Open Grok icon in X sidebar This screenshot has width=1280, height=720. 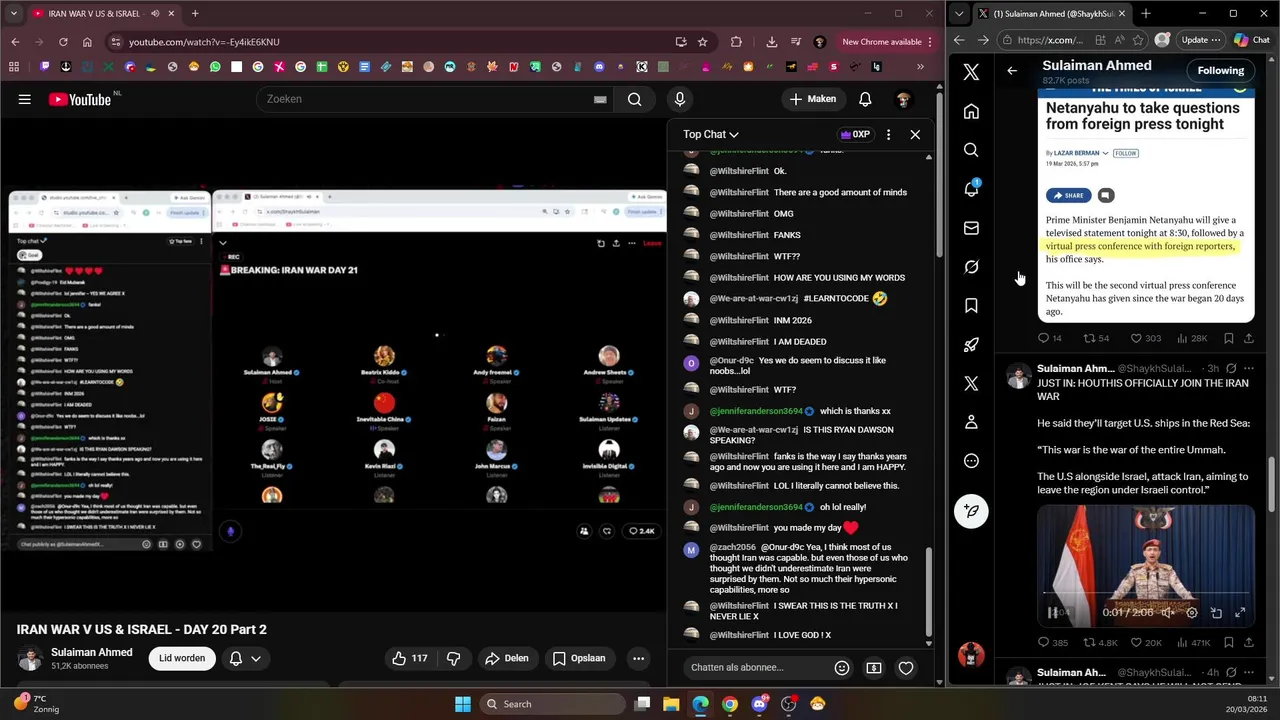pyautogui.click(x=971, y=267)
